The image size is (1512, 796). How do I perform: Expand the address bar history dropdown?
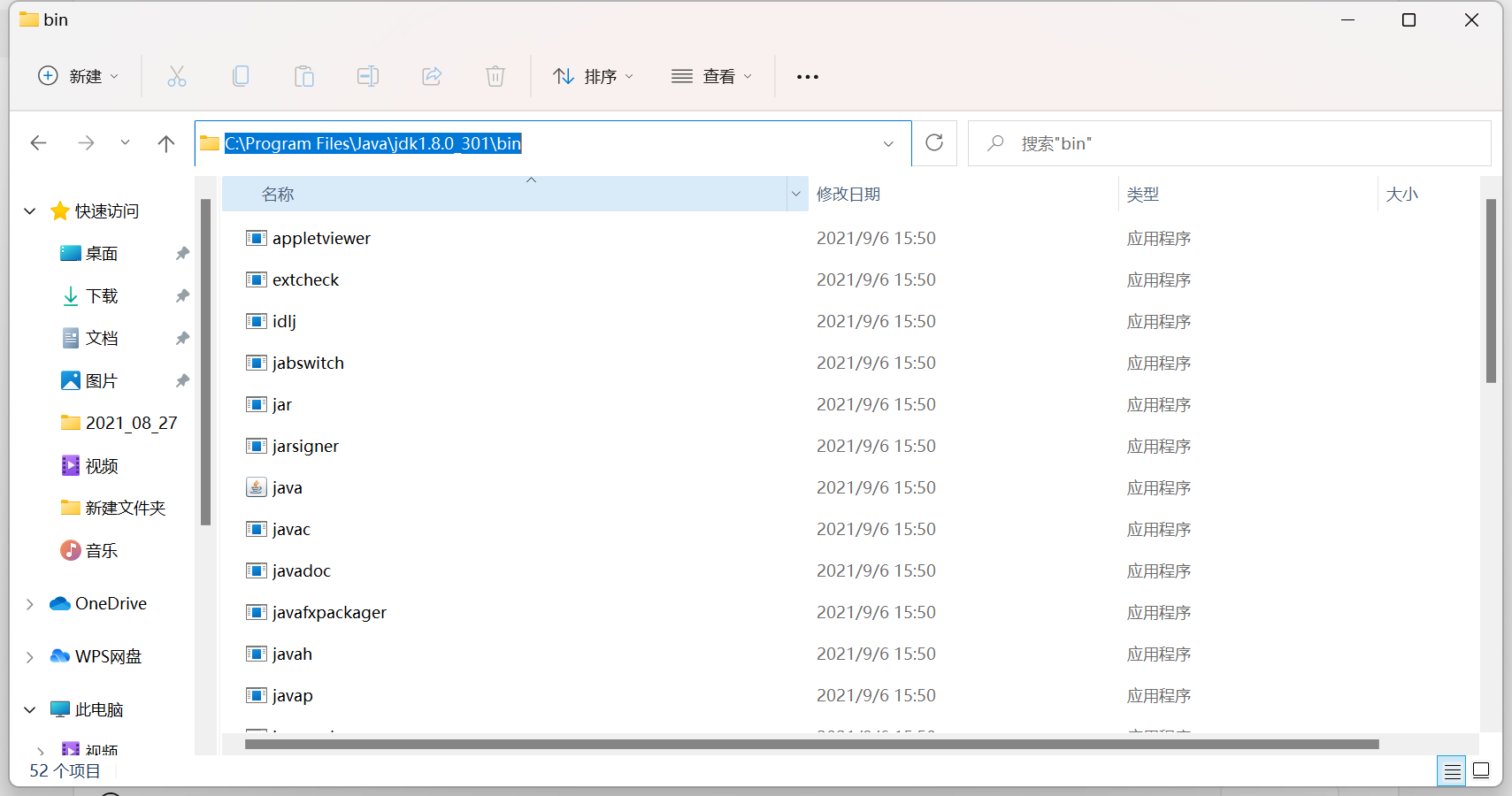click(x=888, y=143)
